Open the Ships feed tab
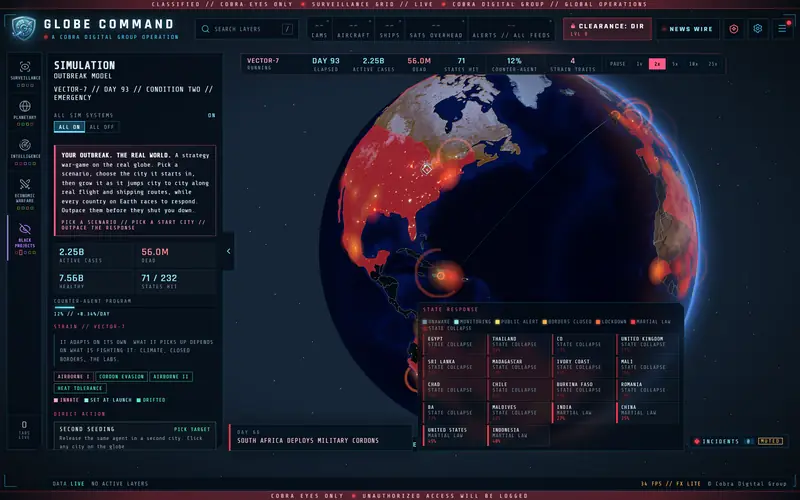The height and width of the screenshot is (500, 800). click(x=389, y=30)
